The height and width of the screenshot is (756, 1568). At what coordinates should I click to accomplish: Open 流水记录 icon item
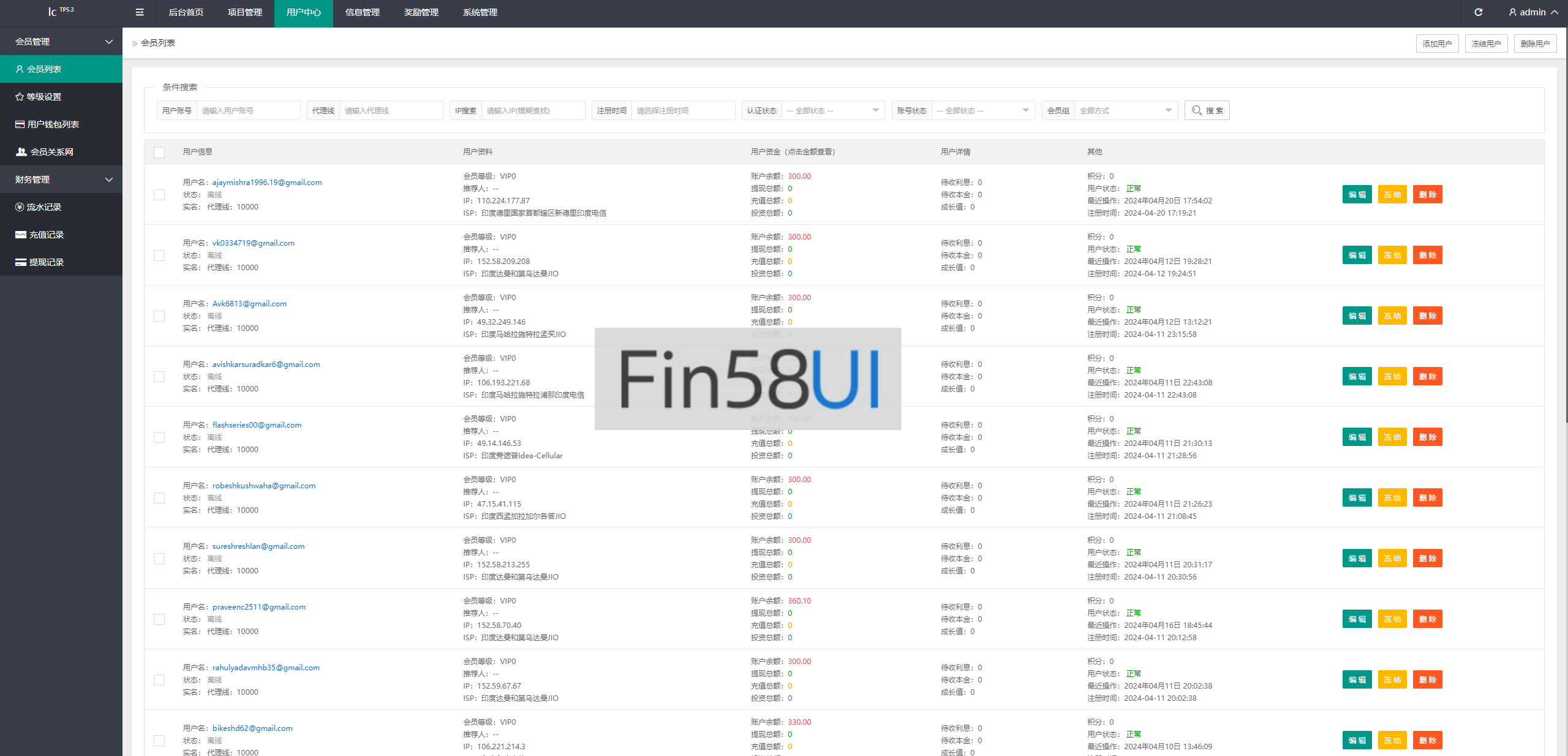(x=20, y=207)
